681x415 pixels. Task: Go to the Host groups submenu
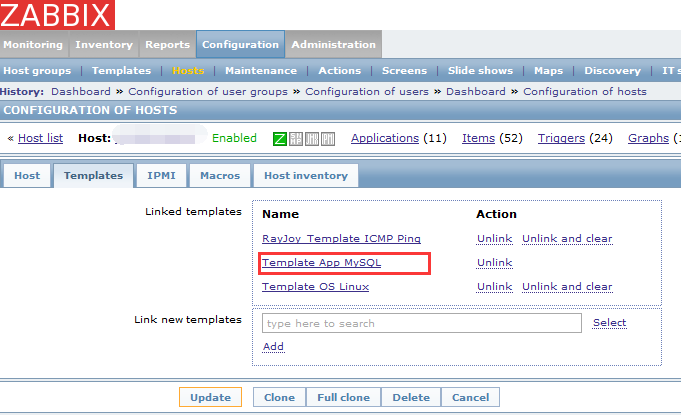point(37,71)
